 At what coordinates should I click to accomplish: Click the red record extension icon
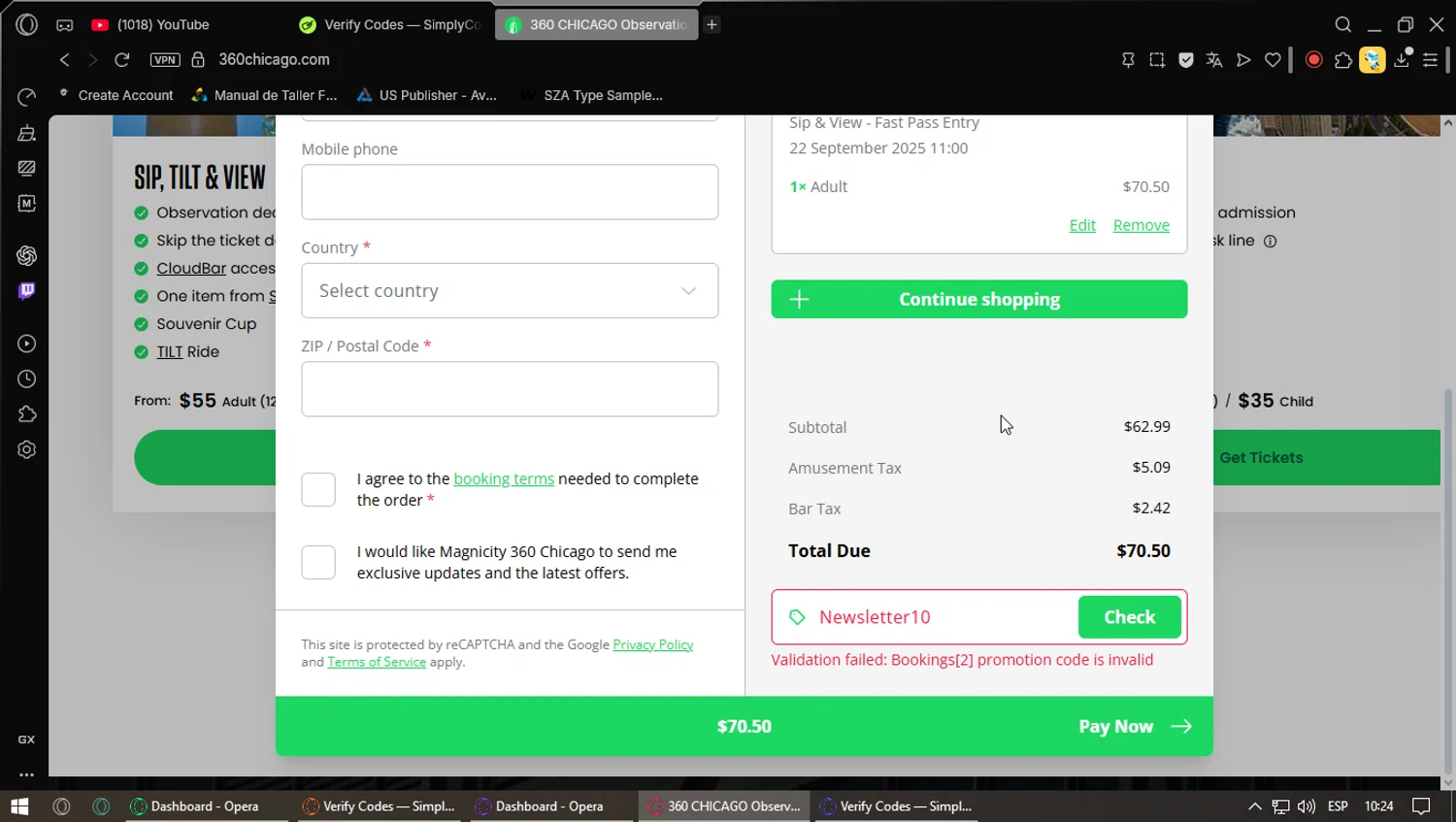(x=1314, y=60)
